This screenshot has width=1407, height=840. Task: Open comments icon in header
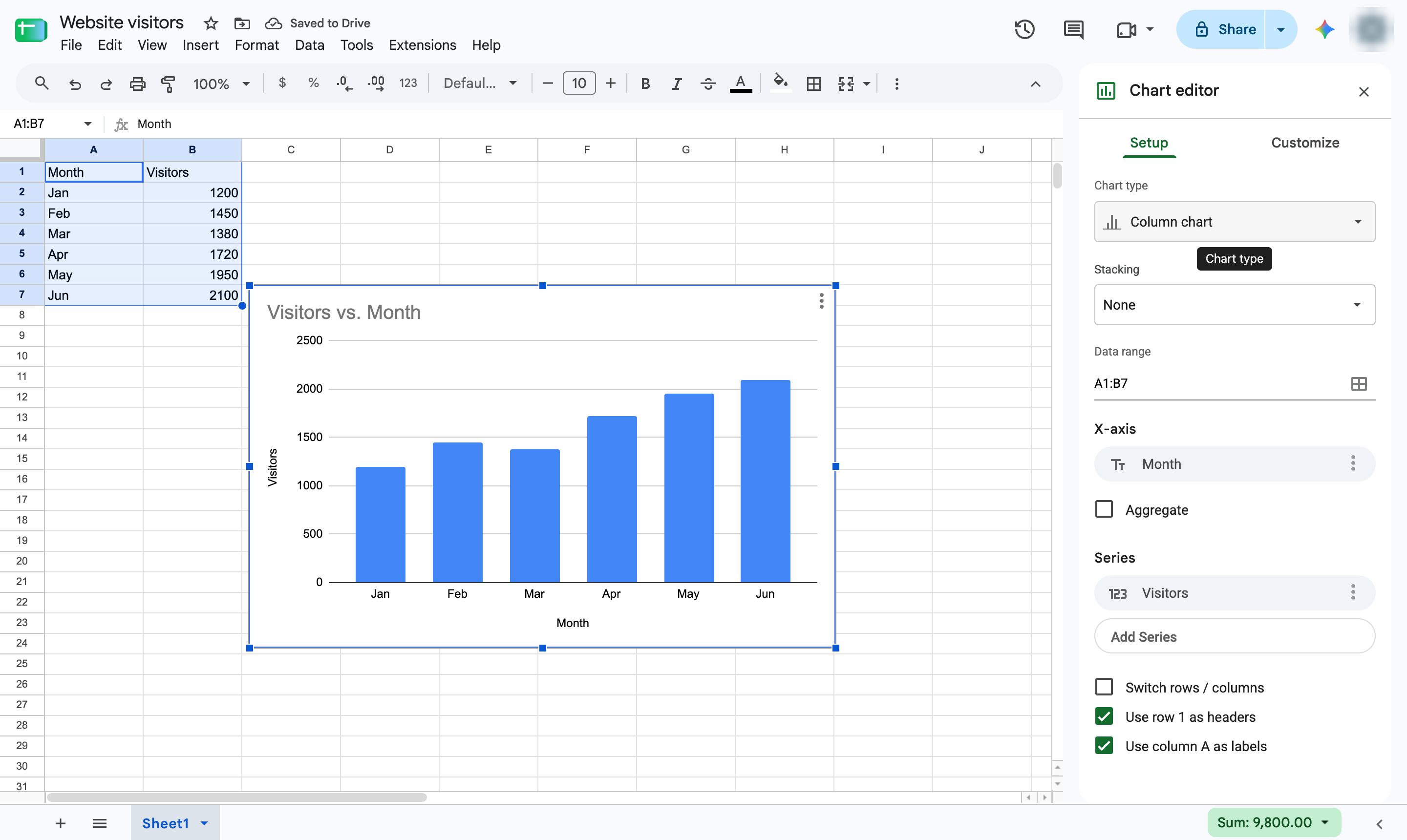1073,29
